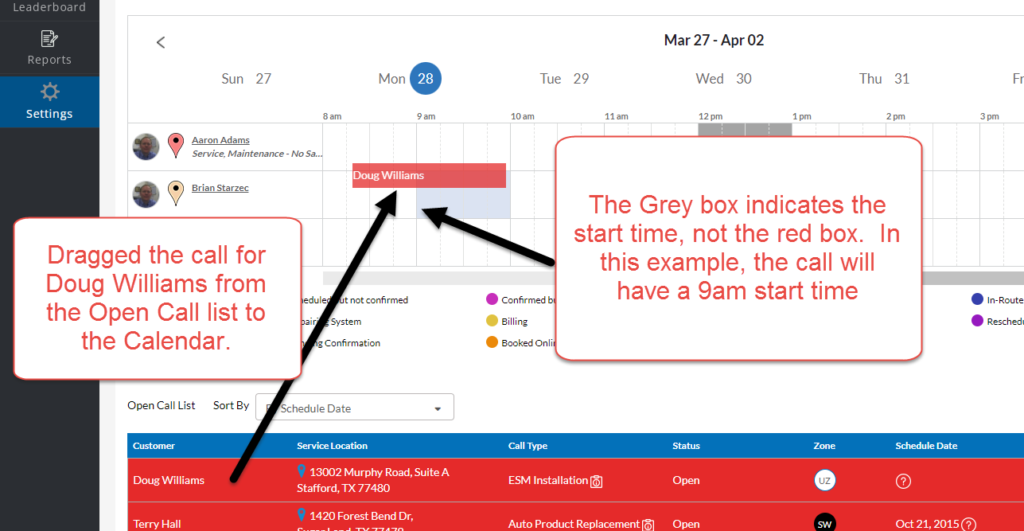Open Aaron Adams technician link
The width and height of the screenshot is (1024, 531).
220,140
